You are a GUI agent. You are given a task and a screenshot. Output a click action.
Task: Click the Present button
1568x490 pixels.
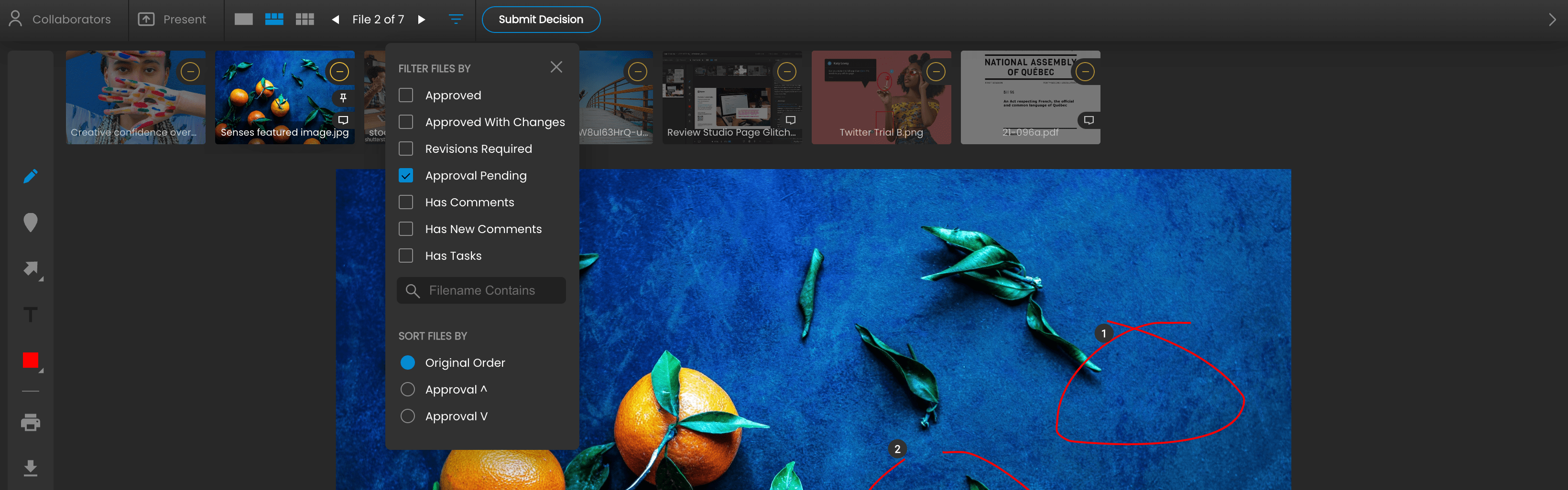coord(172,20)
